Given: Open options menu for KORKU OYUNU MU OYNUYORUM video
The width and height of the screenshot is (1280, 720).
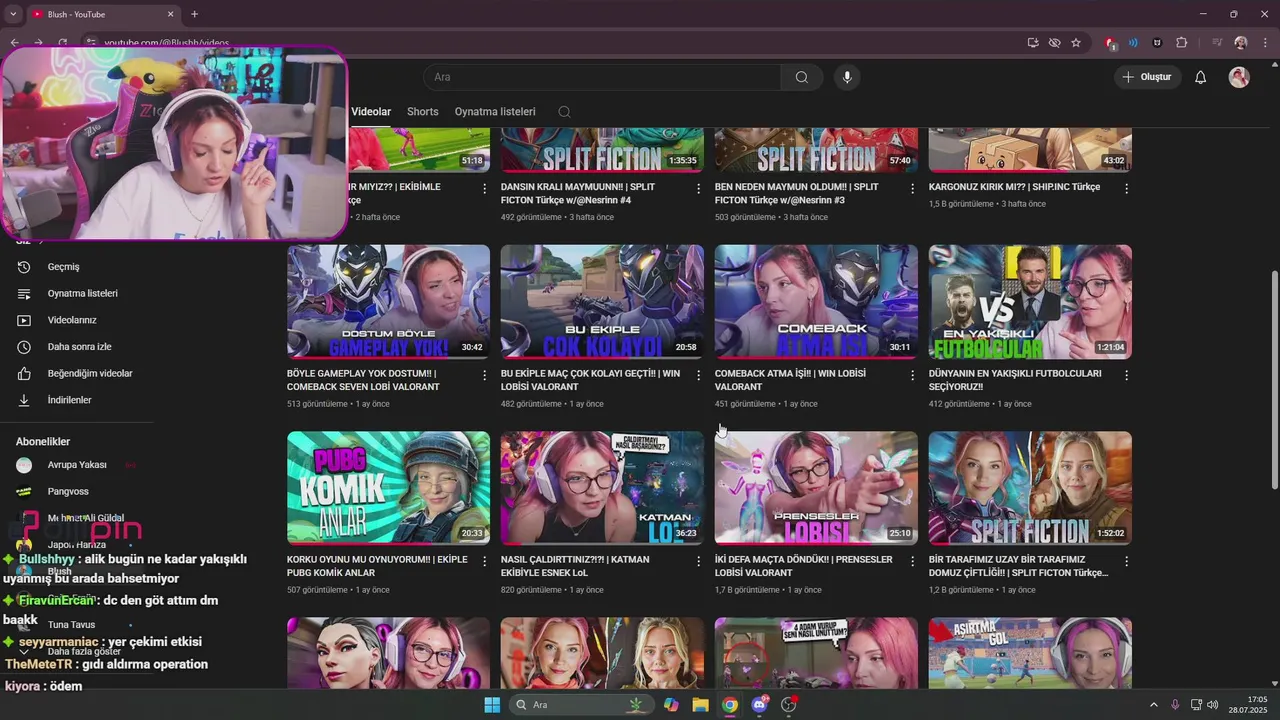Looking at the screenshot, I should (485, 561).
